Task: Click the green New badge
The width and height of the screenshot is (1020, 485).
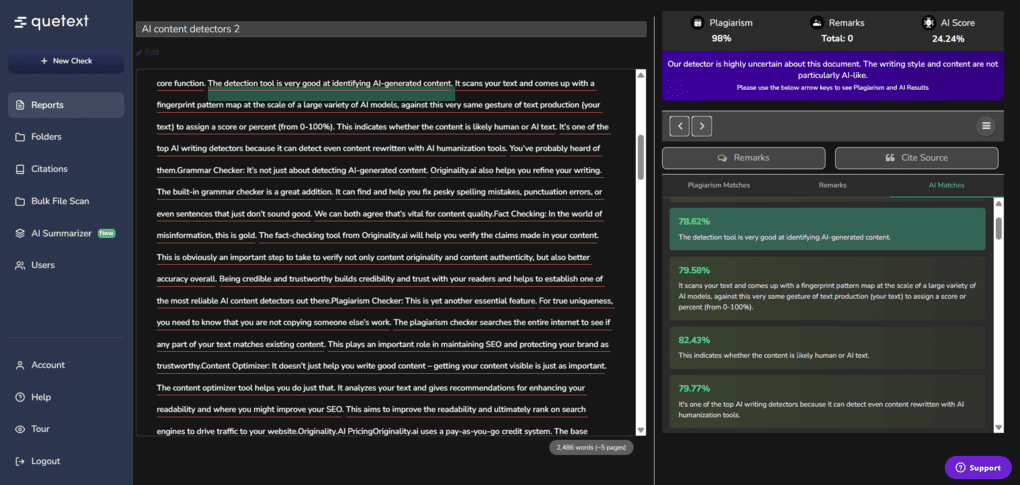Action: (x=107, y=233)
